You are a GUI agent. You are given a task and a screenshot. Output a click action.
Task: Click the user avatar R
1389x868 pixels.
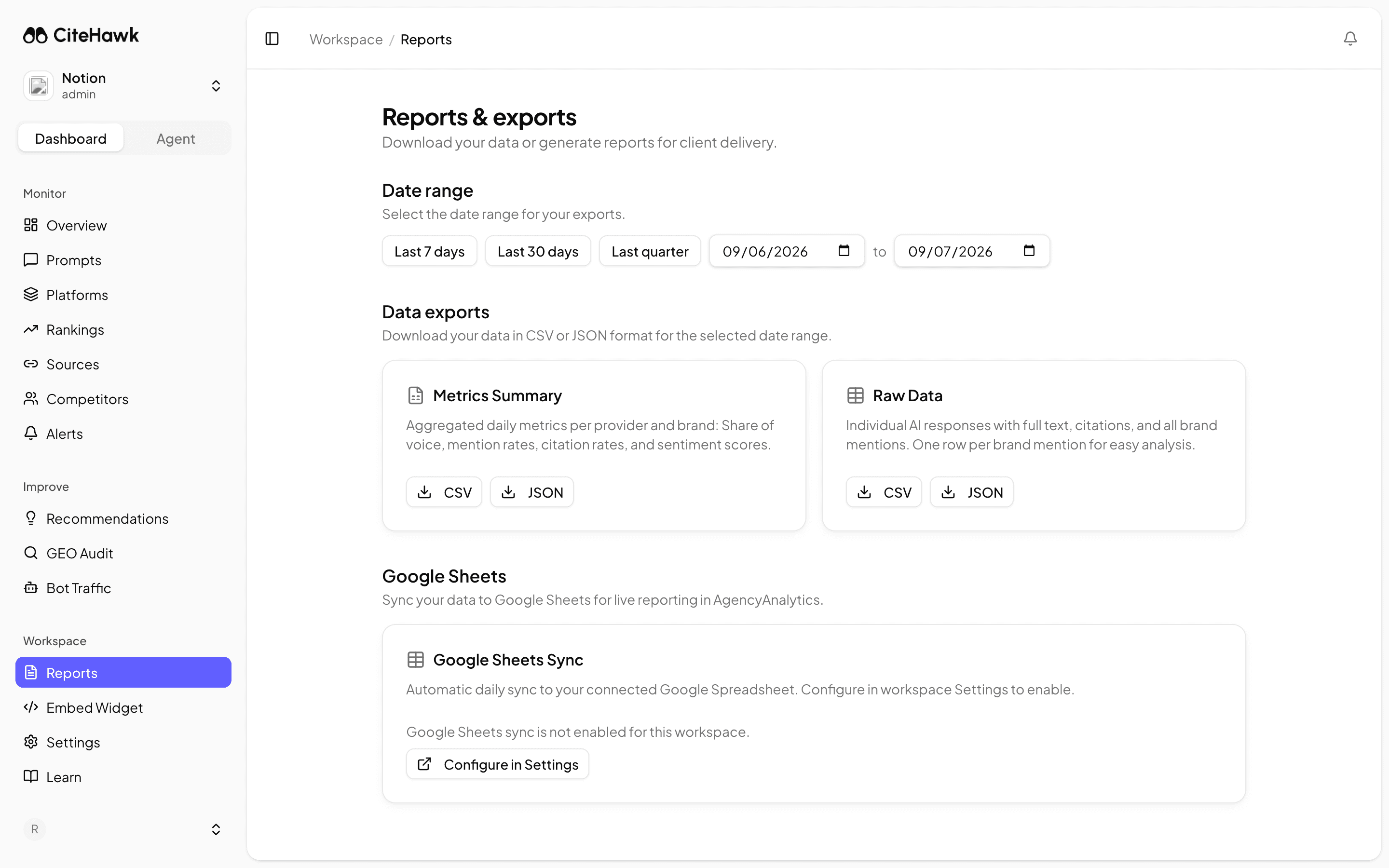[34, 829]
